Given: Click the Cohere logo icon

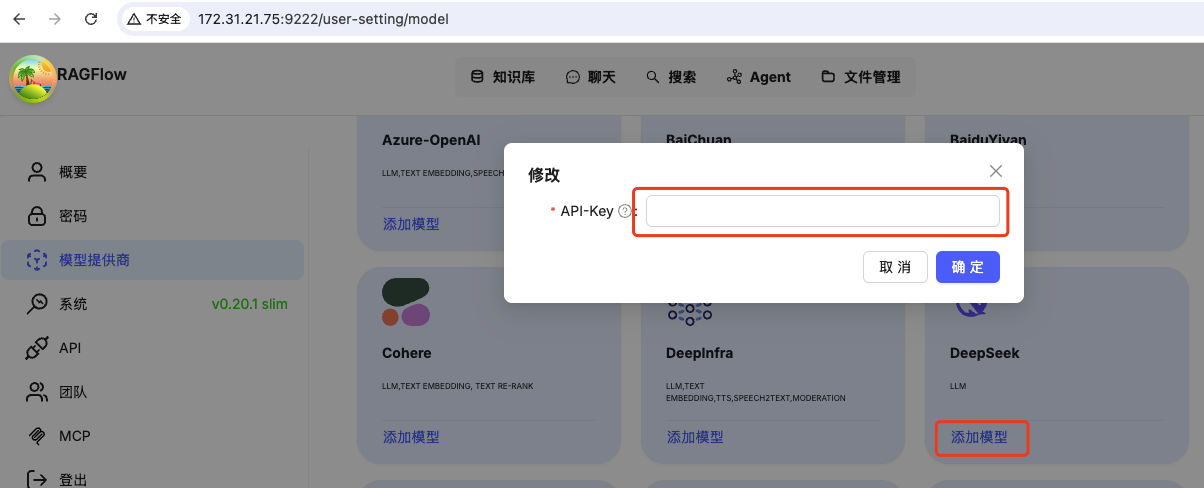Looking at the screenshot, I should coord(406,302).
